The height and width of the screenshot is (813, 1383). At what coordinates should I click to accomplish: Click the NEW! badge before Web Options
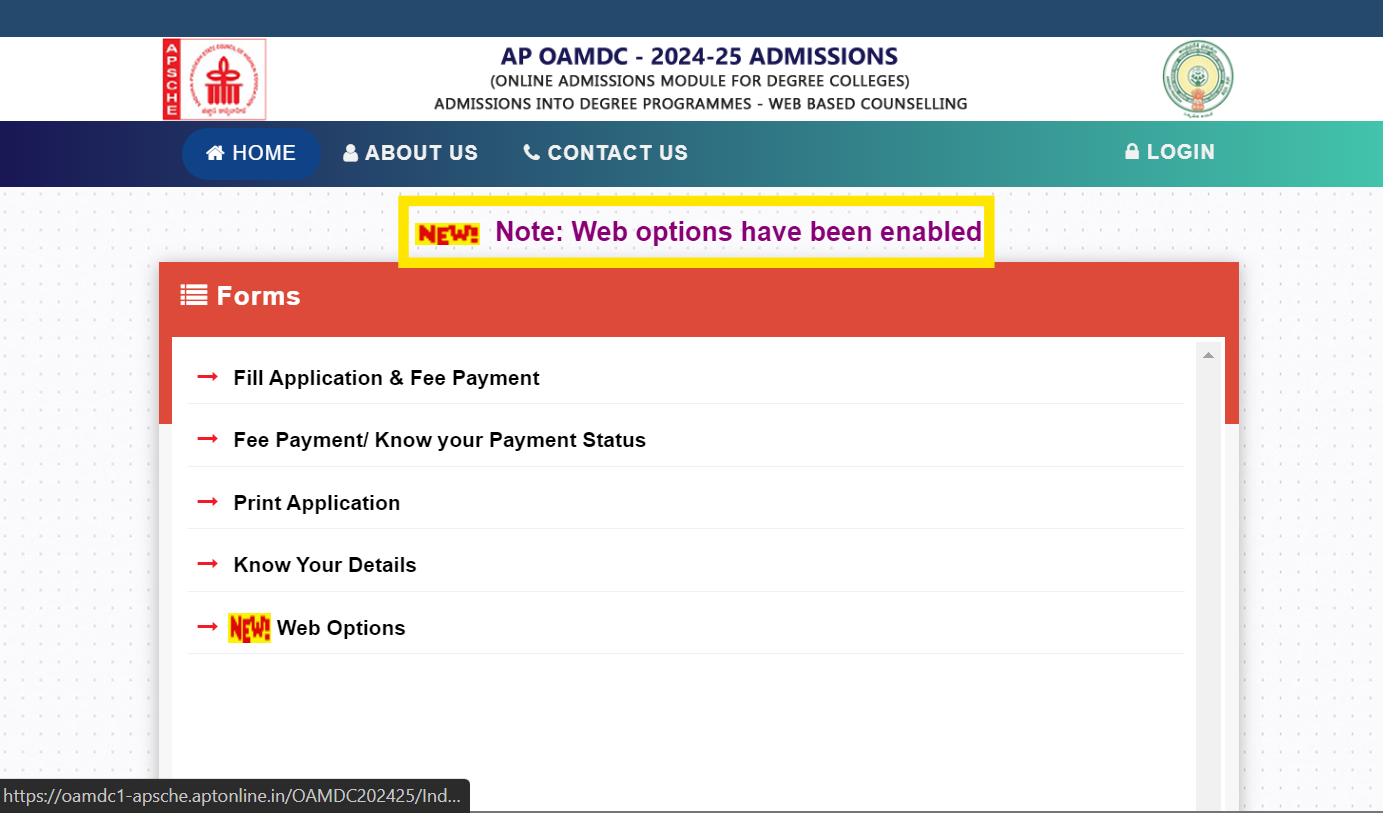249,628
